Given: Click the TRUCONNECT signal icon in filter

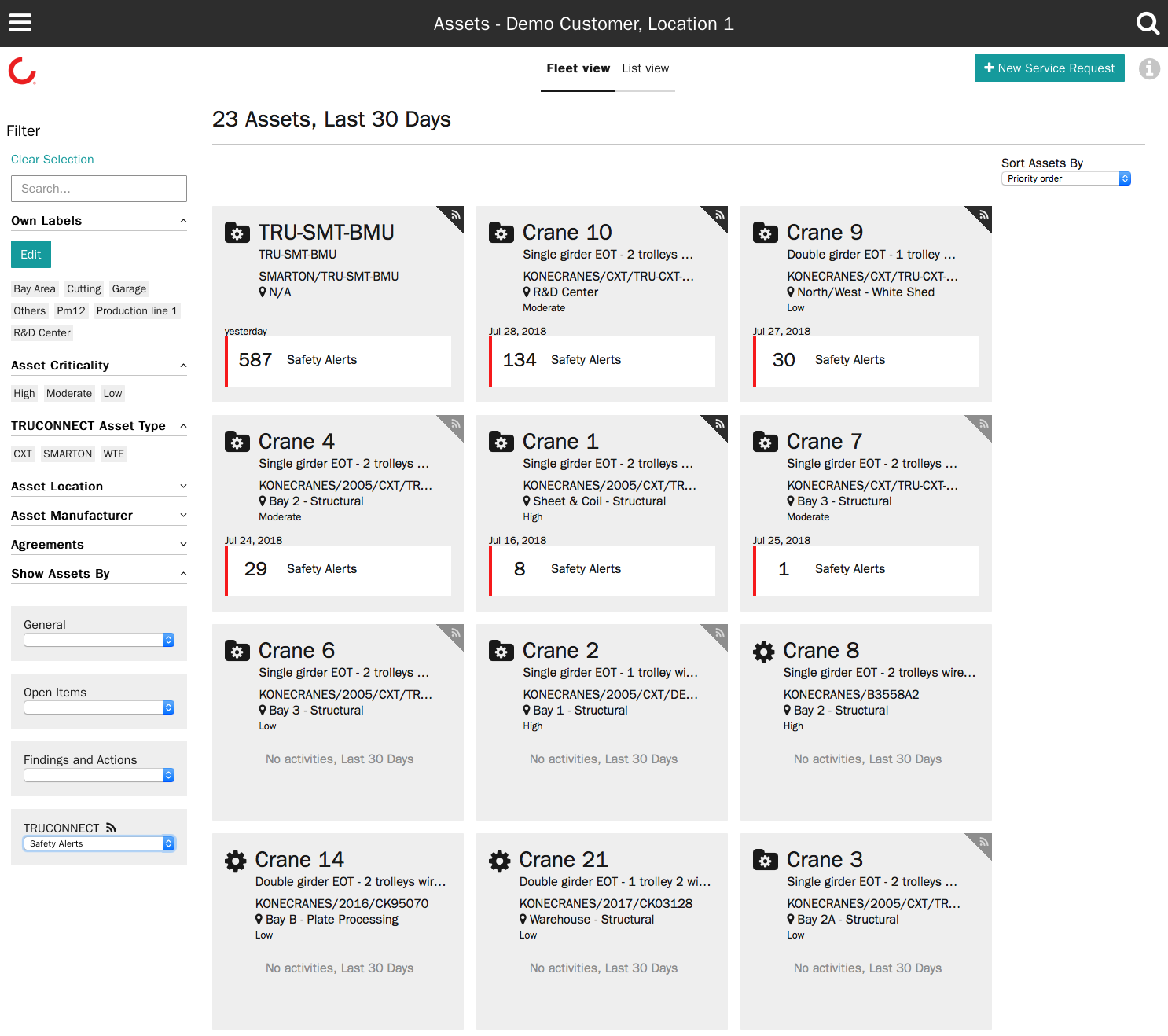Looking at the screenshot, I should click(x=111, y=828).
